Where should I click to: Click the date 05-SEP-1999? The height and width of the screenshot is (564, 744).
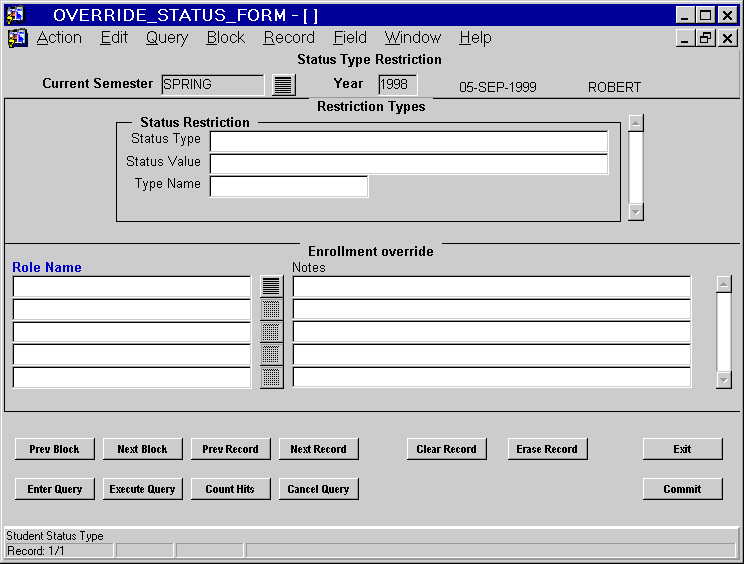tap(498, 87)
